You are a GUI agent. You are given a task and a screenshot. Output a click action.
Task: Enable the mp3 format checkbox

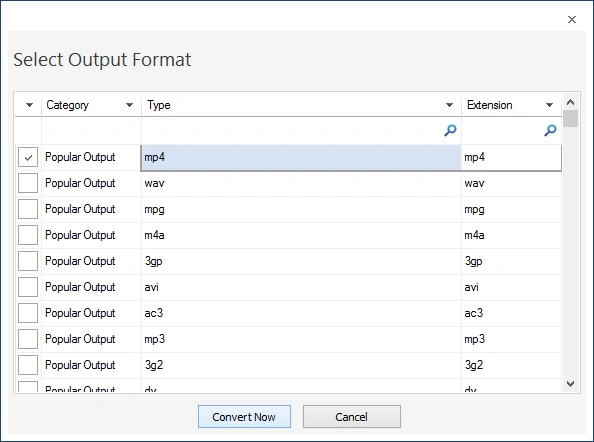(28, 339)
